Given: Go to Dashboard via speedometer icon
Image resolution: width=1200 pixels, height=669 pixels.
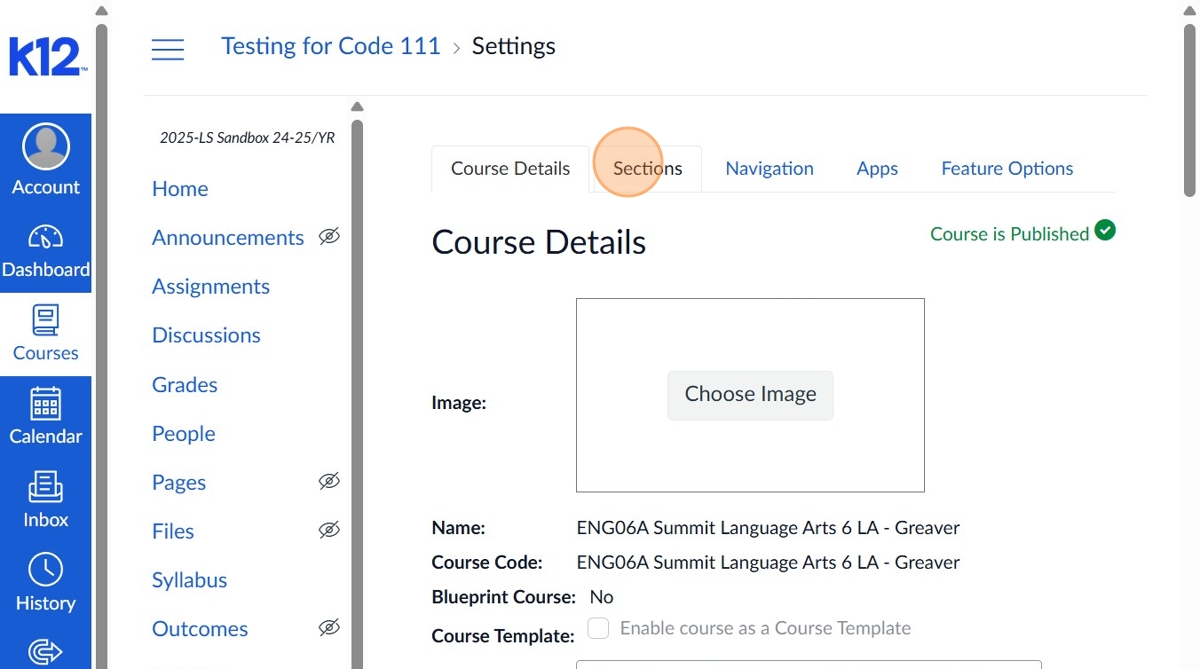Looking at the screenshot, I should pyautogui.click(x=46, y=237).
